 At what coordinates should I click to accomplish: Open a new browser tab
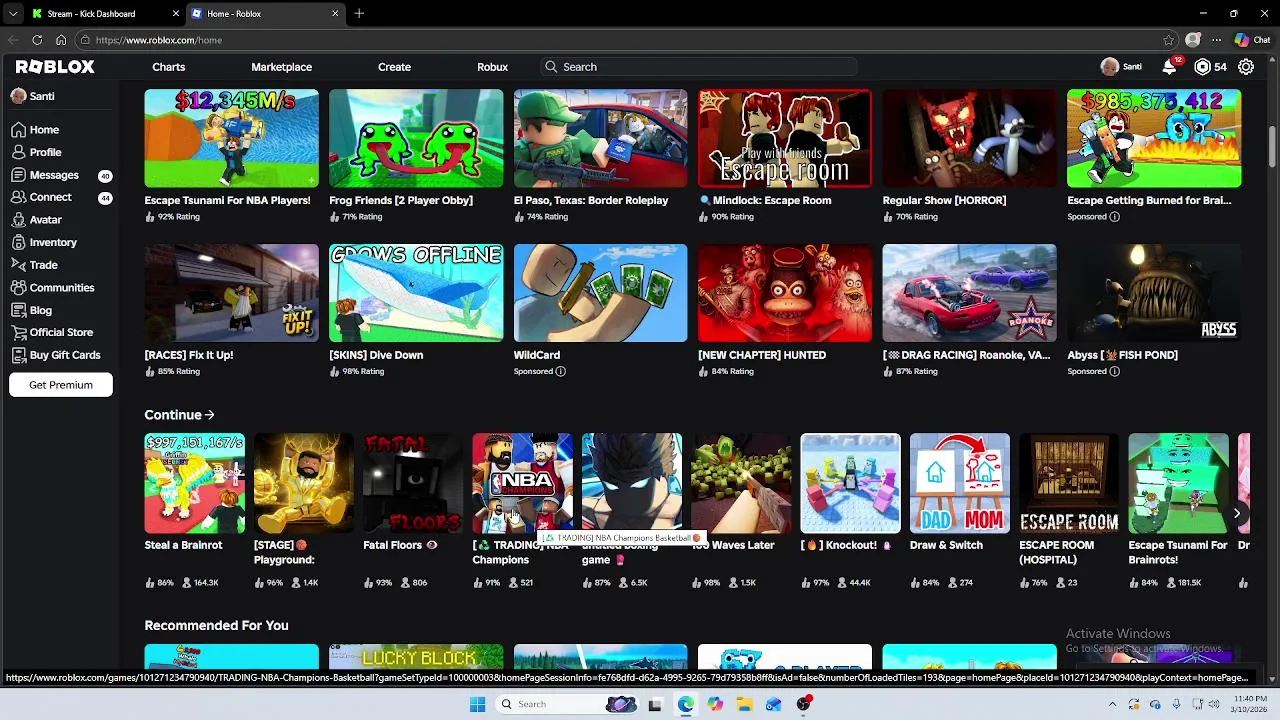[359, 14]
